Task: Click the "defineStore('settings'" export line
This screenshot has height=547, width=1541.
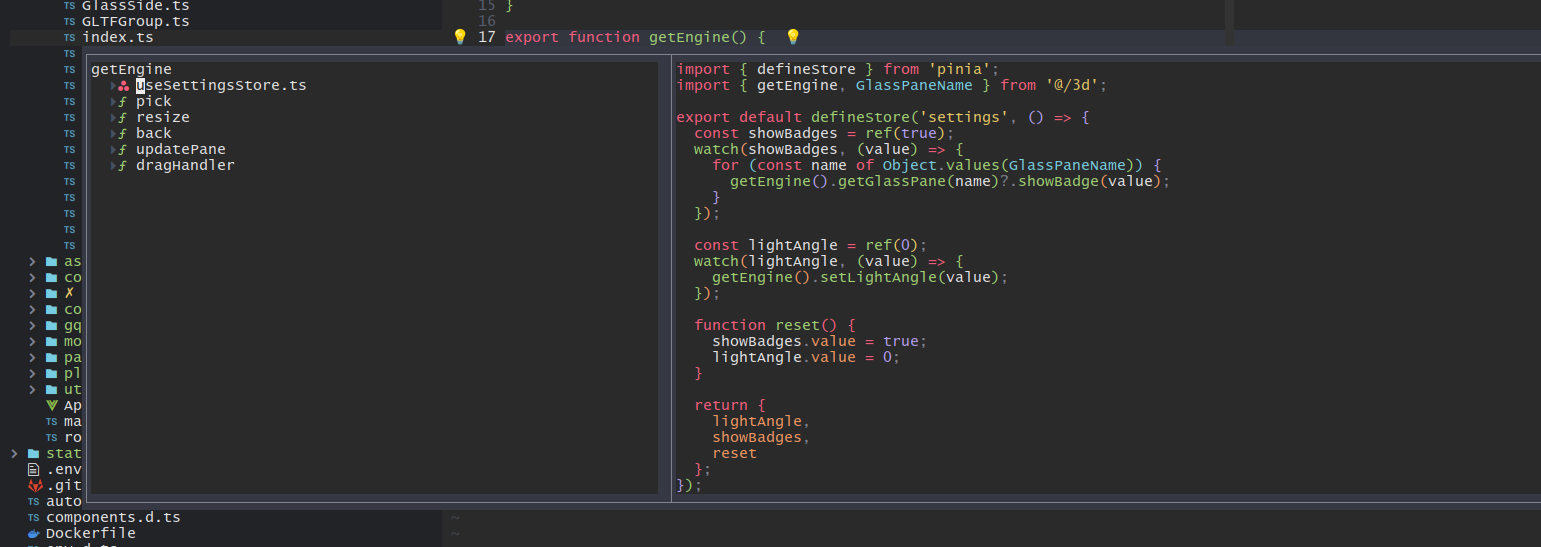Action: [883, 117]
